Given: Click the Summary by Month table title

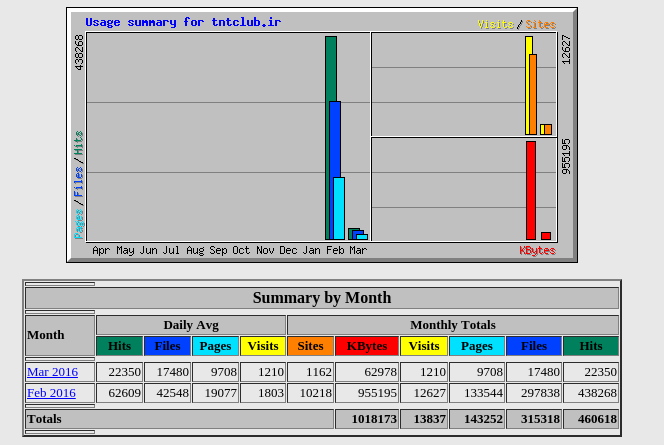Looking at the screenshot, I should click(321, 298).
